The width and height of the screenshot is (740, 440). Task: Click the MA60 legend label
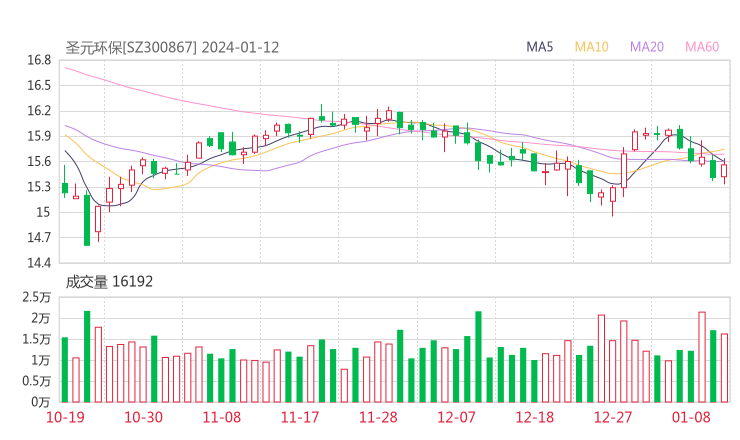702,47
